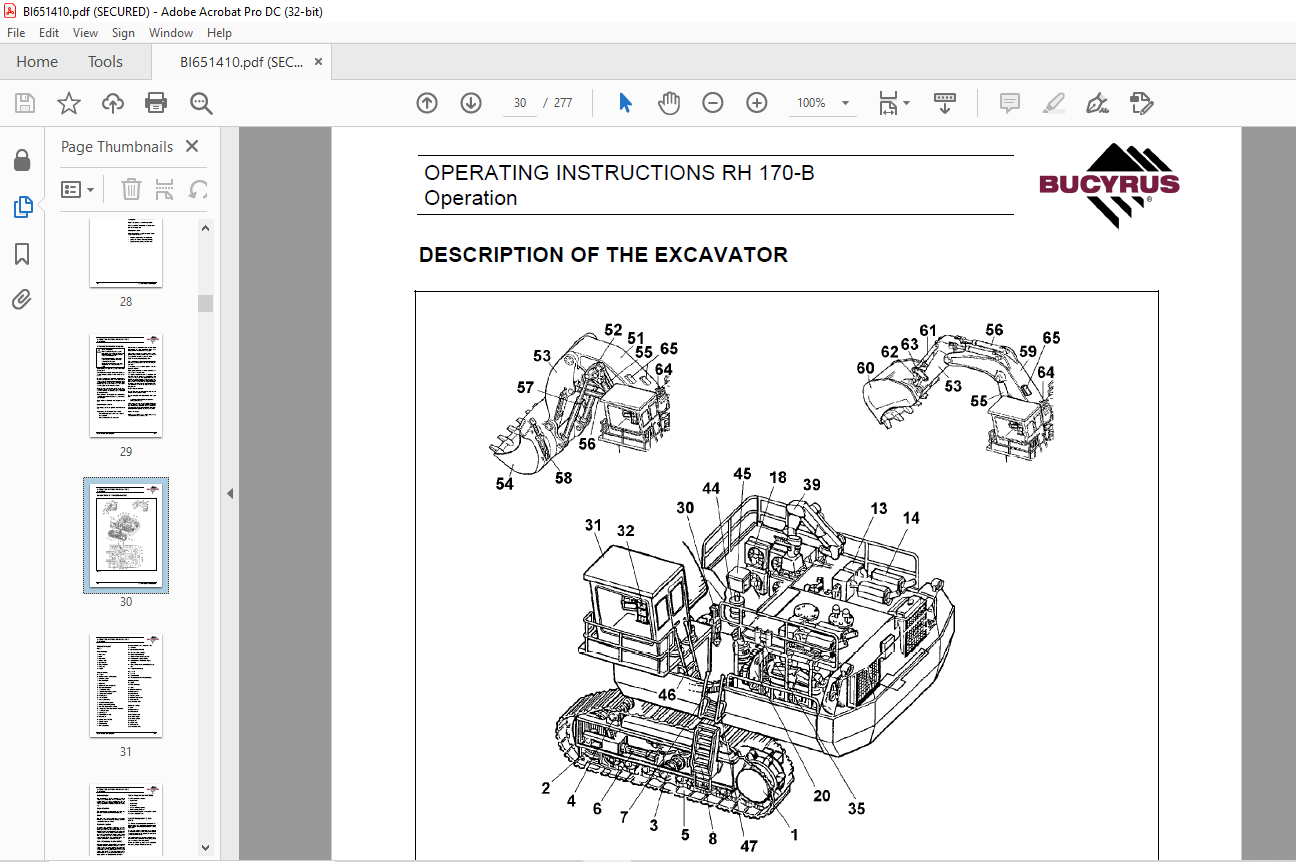Click the Request signatures / send icon
The image size is (1296, 862).
pos(1142,103)
